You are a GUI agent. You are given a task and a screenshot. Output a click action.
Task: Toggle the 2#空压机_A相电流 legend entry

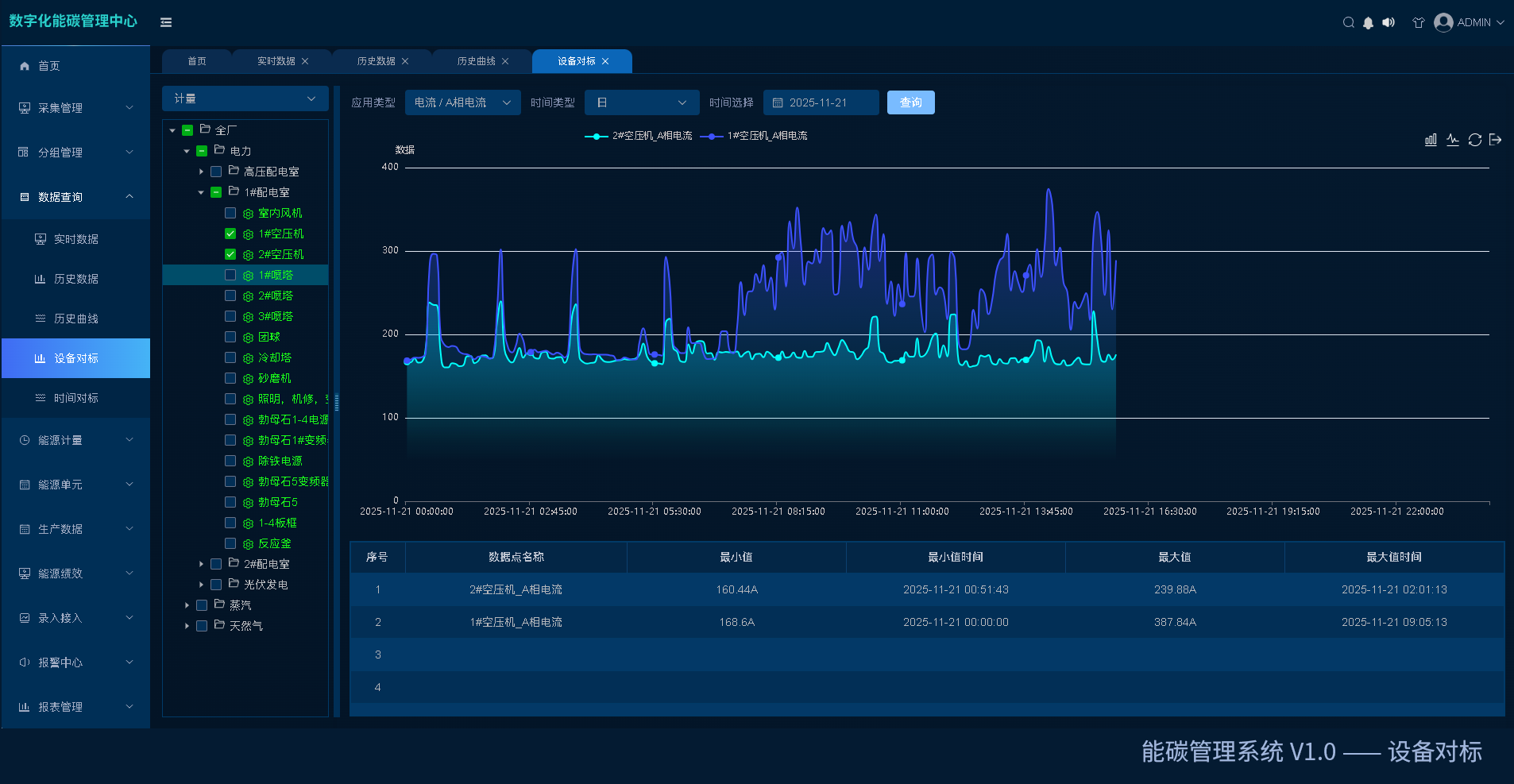(639, 136)
